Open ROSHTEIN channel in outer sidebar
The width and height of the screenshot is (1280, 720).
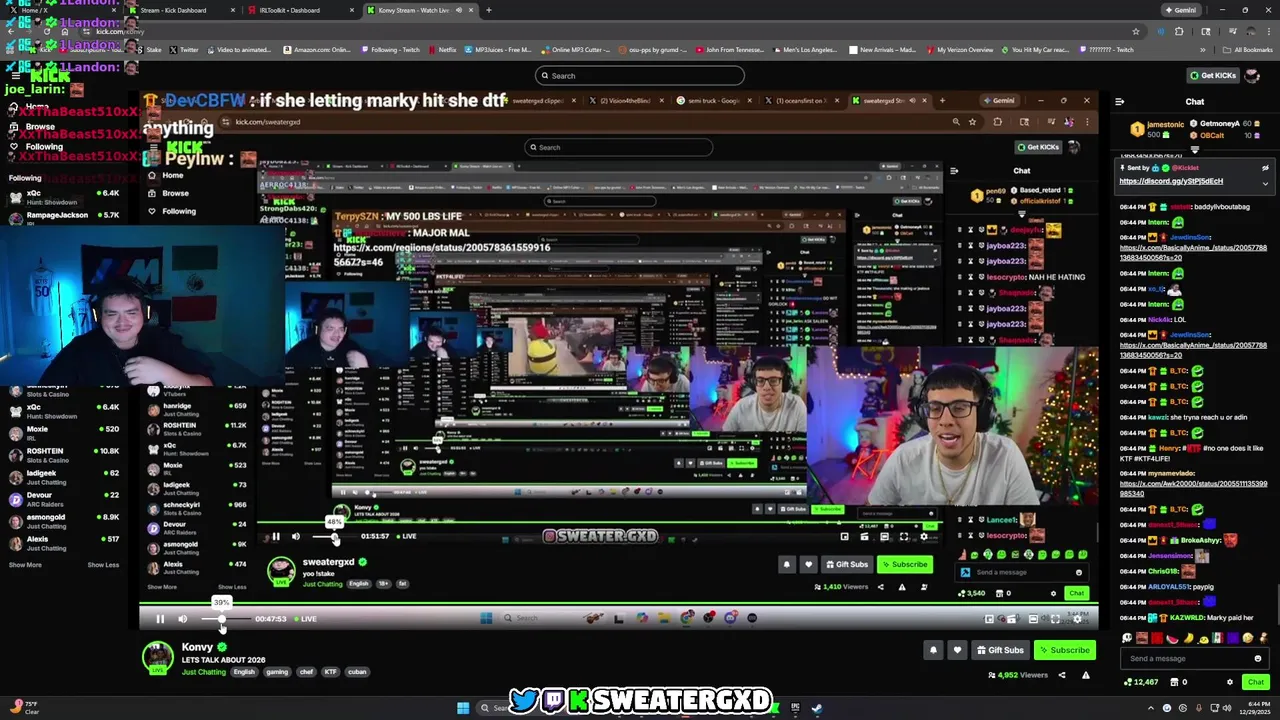click(62, 454)
